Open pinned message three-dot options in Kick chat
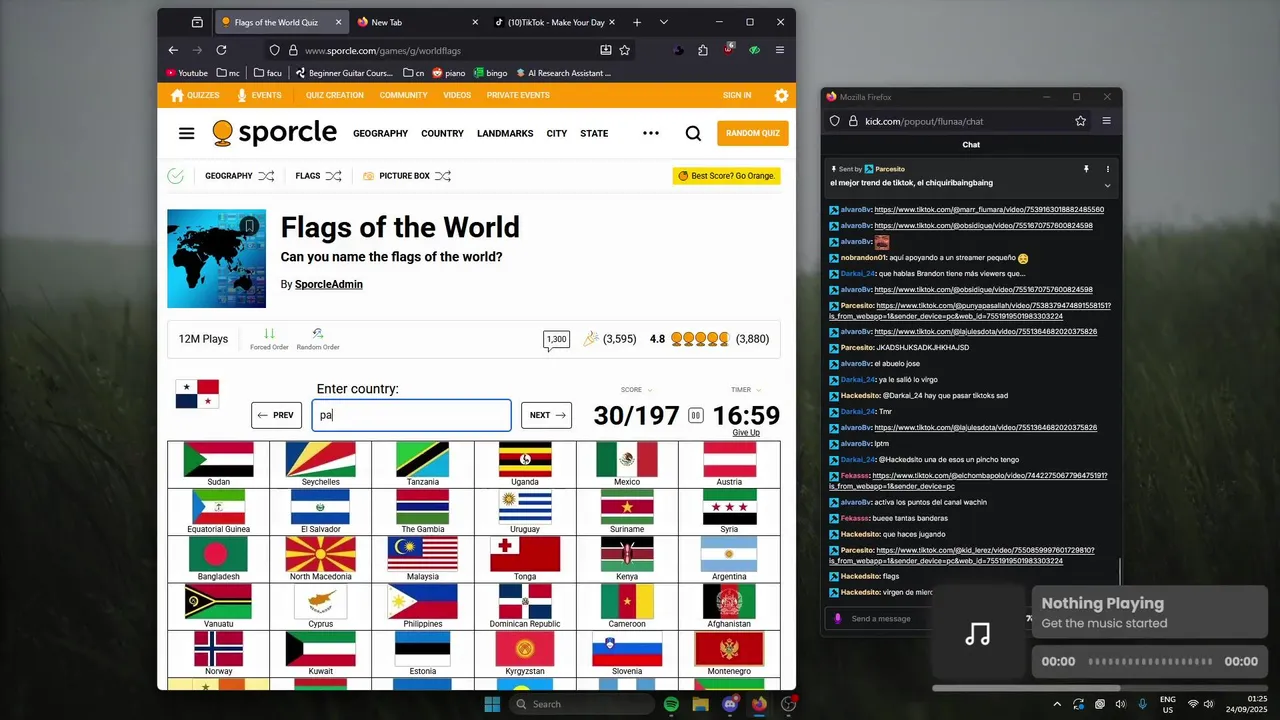 click(x=1107, y=169)
